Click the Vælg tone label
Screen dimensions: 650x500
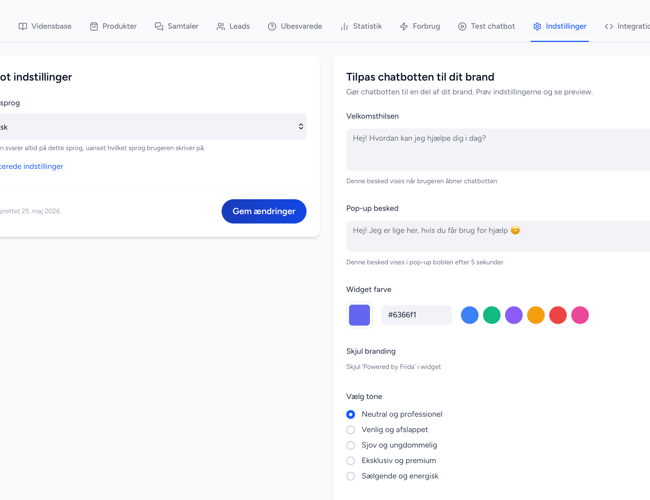(364, 396)
